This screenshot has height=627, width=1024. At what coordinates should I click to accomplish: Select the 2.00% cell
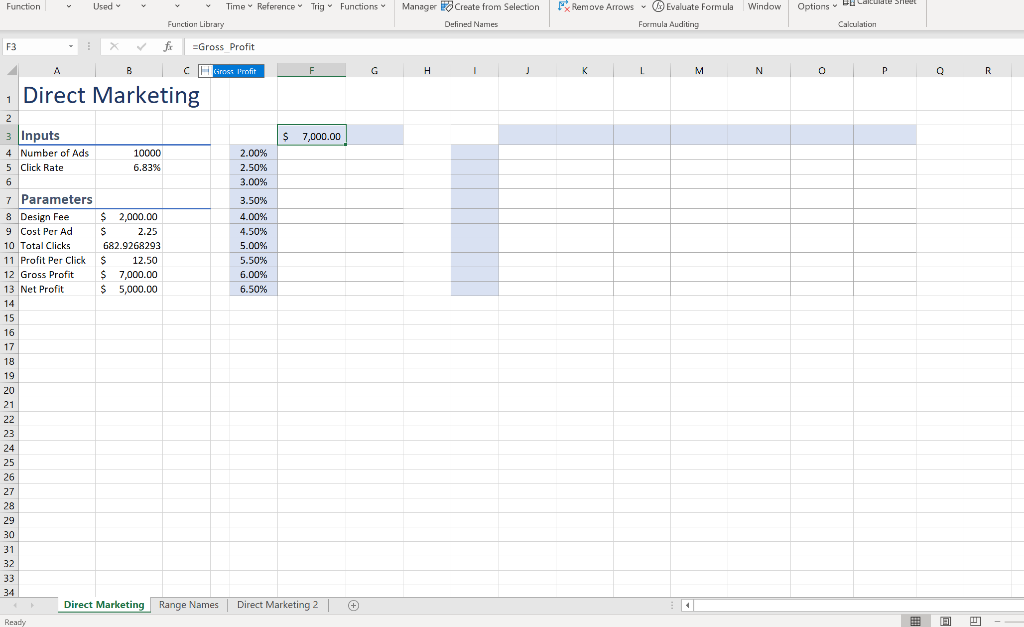click(253, 153)
